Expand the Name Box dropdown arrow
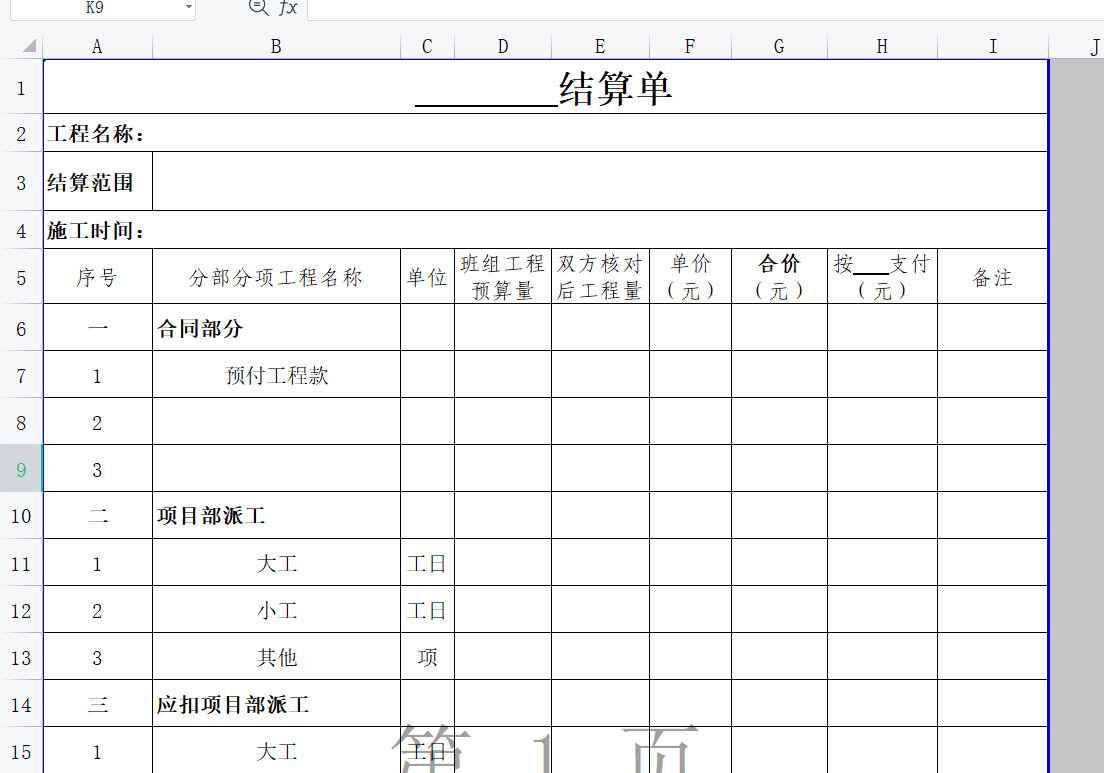Screen dimensions: 1104x773 click(189, 8)
